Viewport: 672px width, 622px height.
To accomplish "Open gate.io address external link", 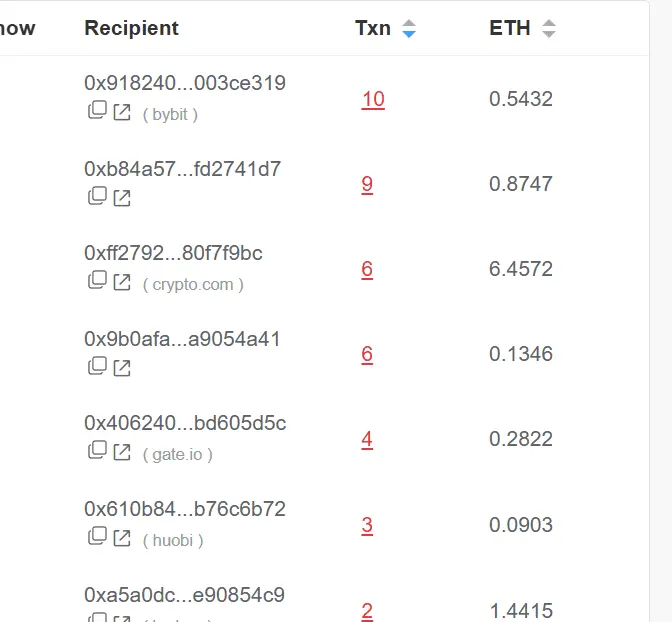I will point(122,452).
